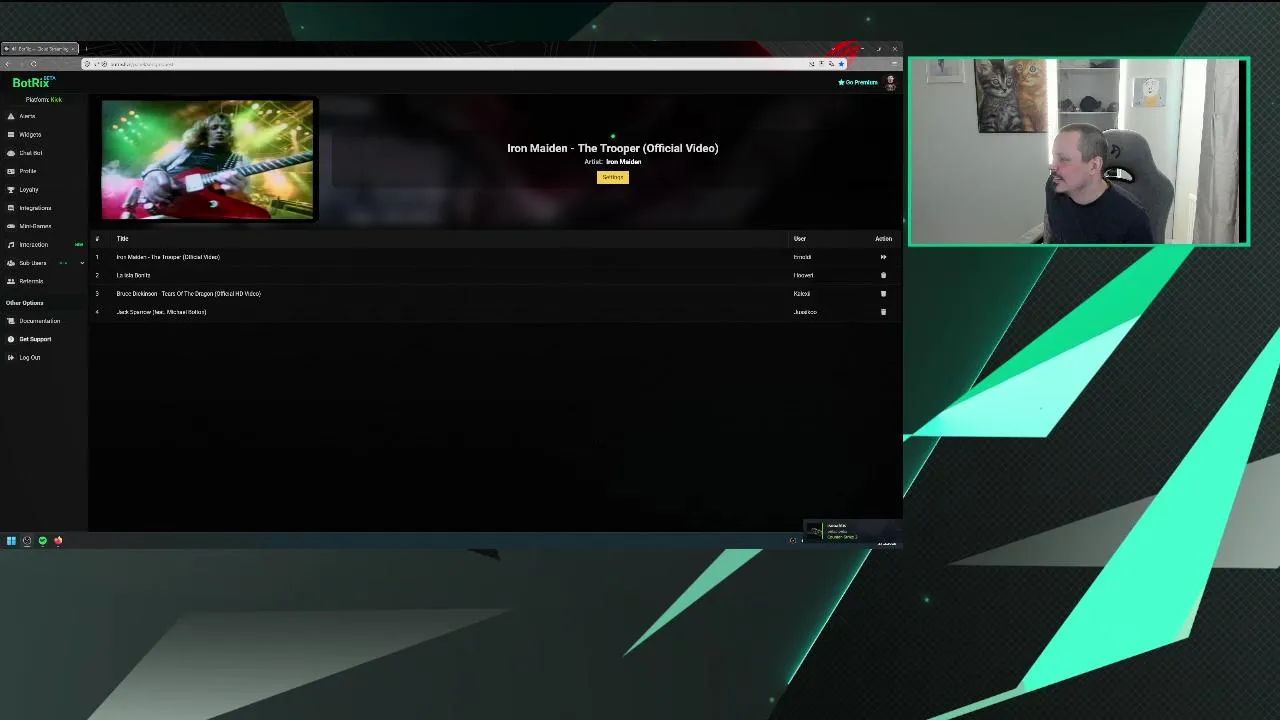Expand the Sub Users menu chevron

[82, 263]
